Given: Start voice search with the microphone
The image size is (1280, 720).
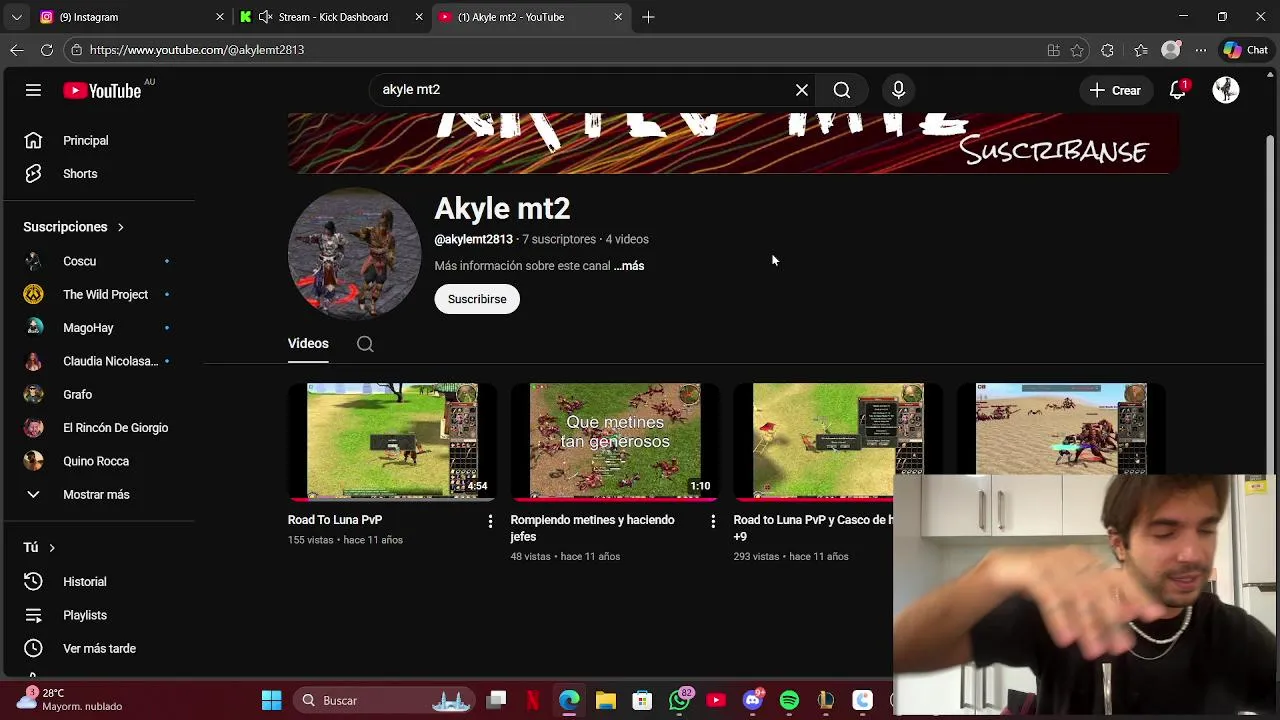Looking at the screenshot, I should click(x=898, y=90).
